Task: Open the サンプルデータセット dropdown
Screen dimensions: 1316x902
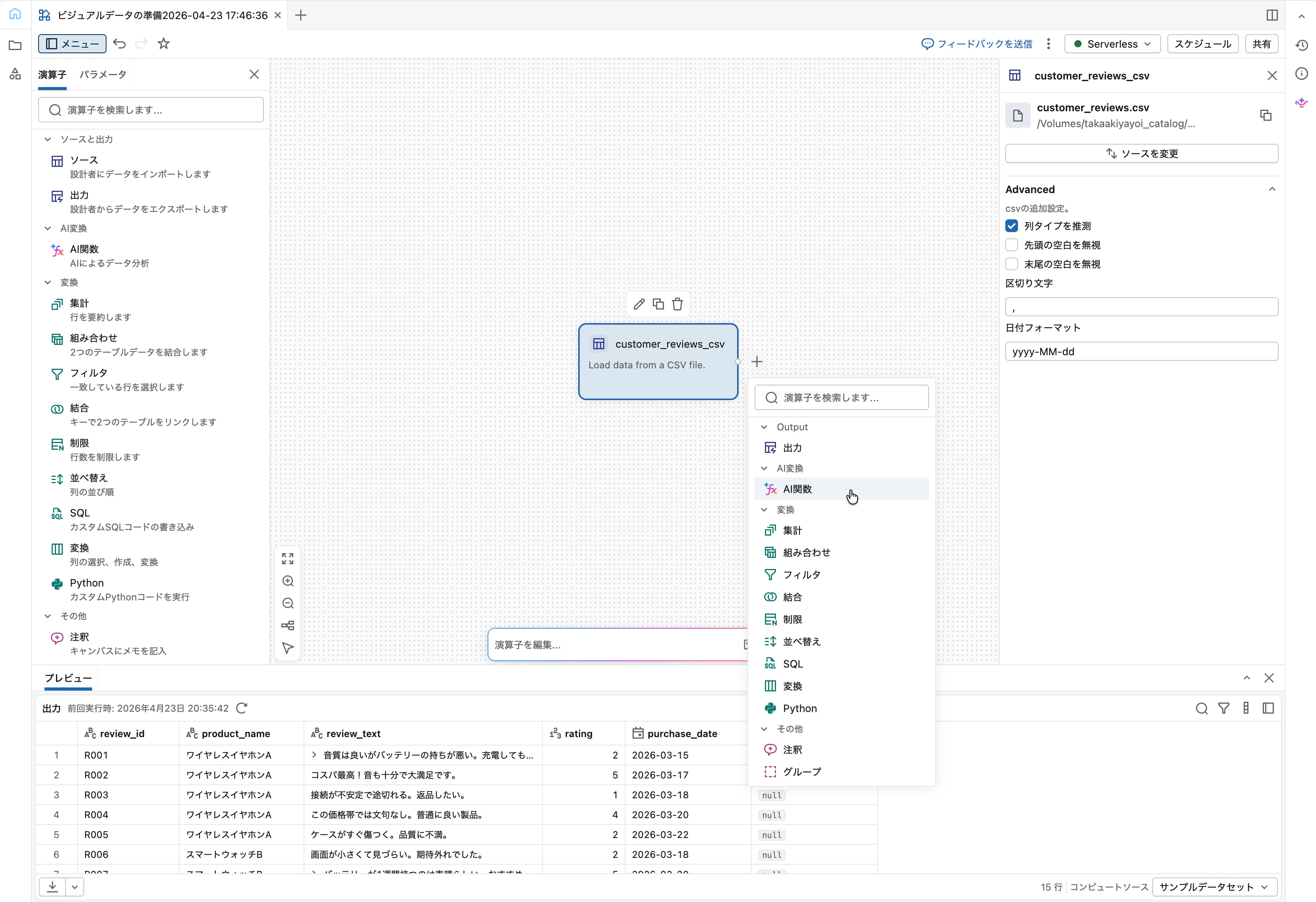Action: (1214, 887)
